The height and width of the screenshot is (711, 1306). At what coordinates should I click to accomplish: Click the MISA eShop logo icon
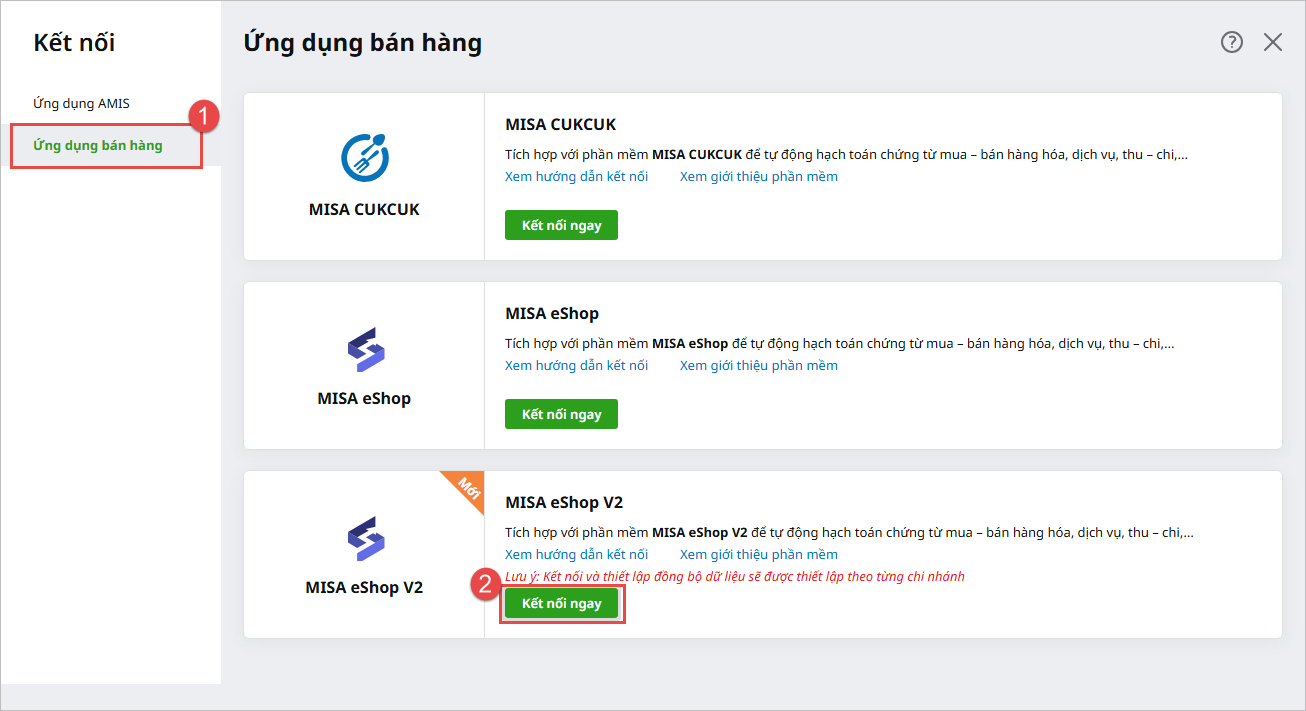pos(364,350)
